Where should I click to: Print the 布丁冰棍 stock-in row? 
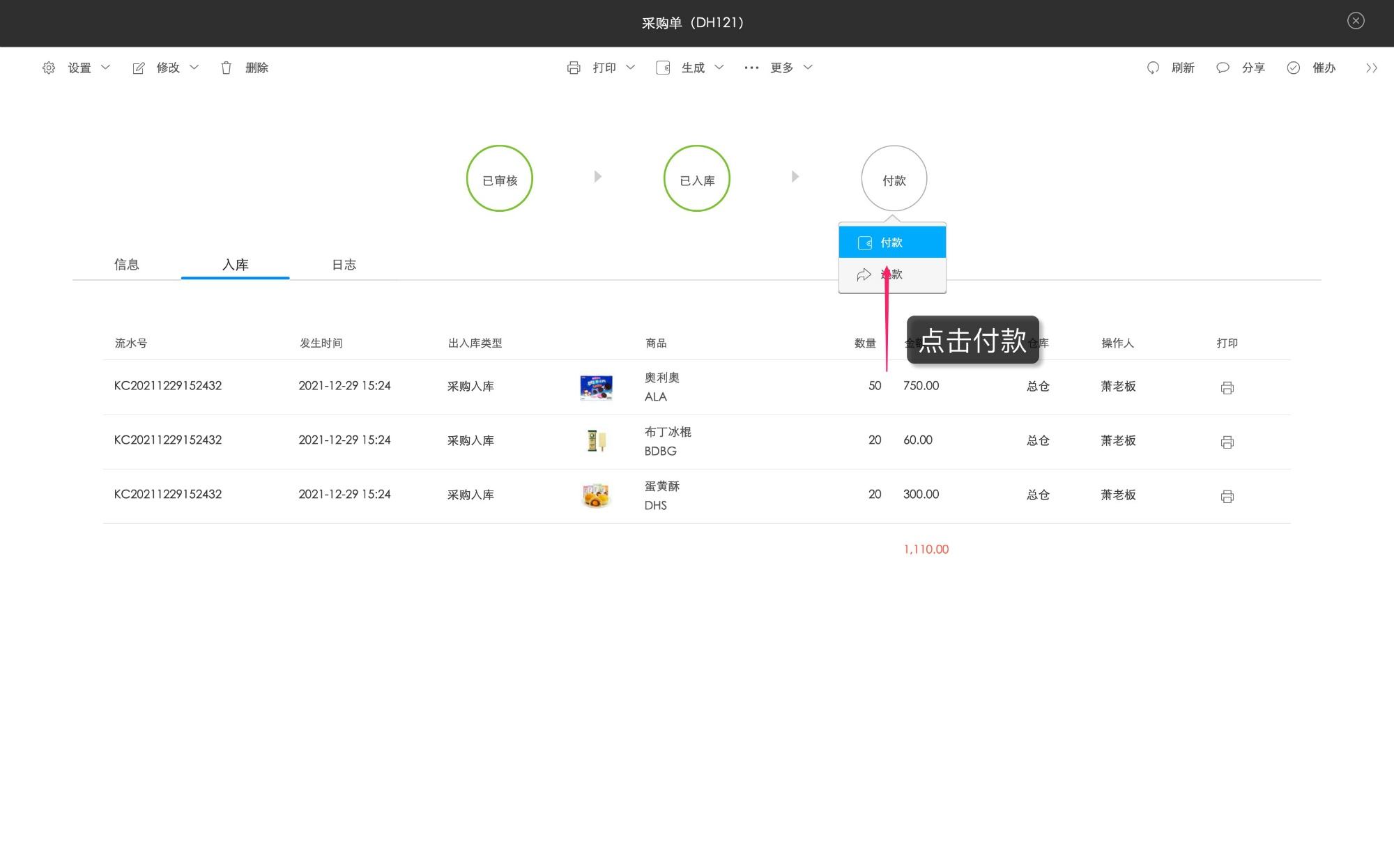(1227, 442)
